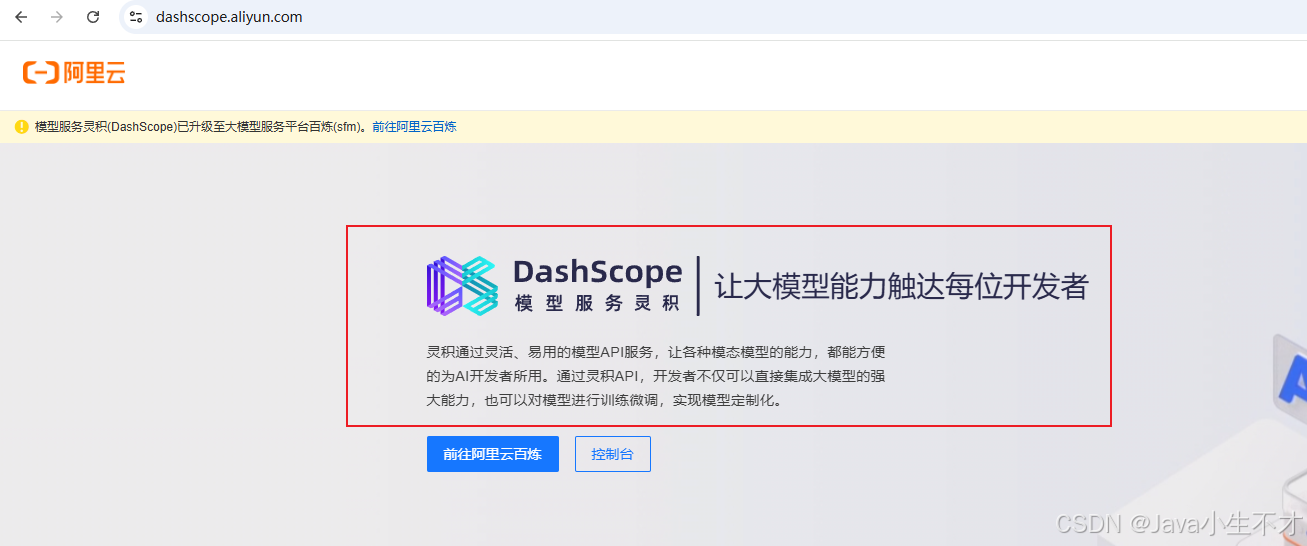
Task: Select the DashScope 模型服务灵积 title text
Action: tap(598, 285)
